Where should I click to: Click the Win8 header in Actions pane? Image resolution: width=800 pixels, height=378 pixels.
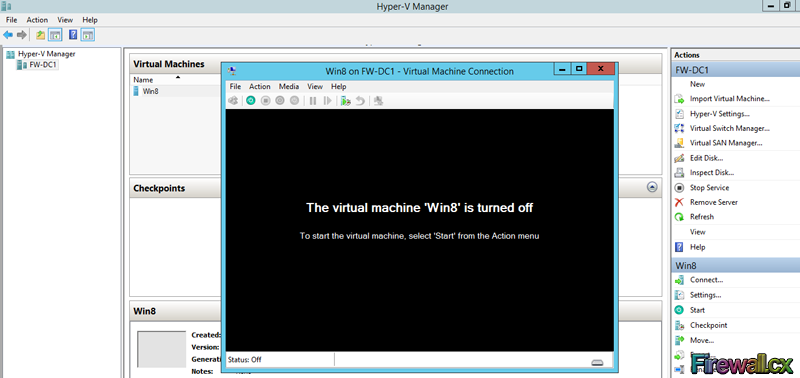coord(735,266)
